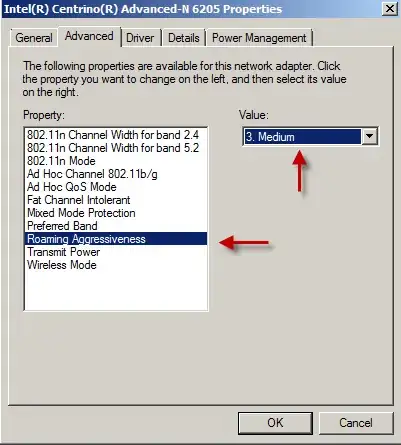
Task: Select the Advanced tab
Action: tap(89, 37)
